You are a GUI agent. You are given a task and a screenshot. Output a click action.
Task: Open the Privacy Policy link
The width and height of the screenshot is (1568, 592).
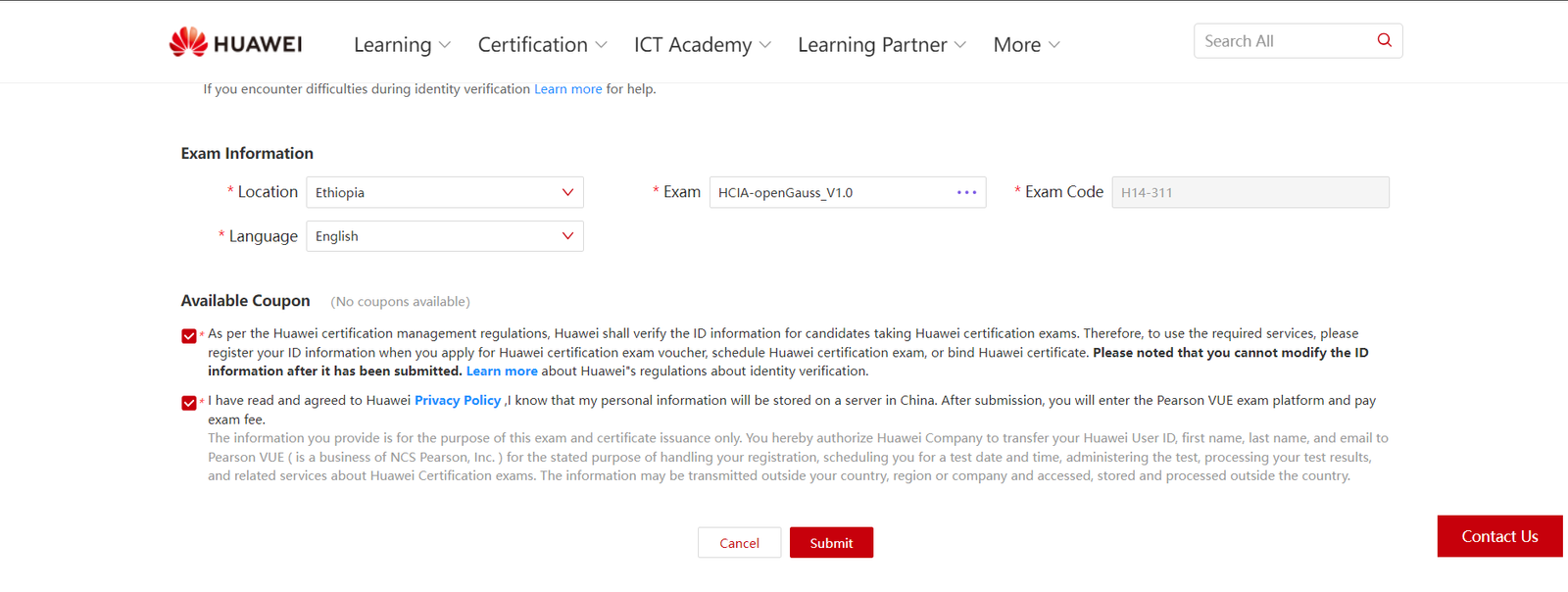coord(458,400)
